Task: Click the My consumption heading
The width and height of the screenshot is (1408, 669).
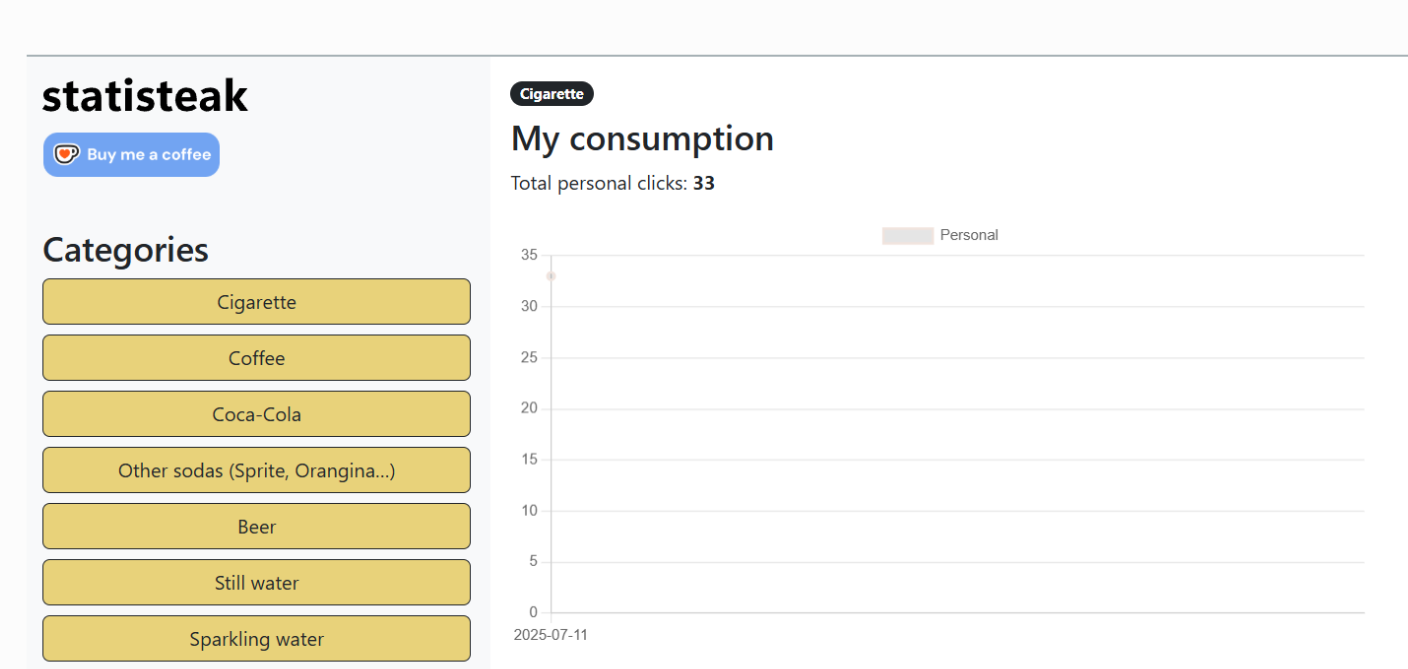Action: (642, 138)
